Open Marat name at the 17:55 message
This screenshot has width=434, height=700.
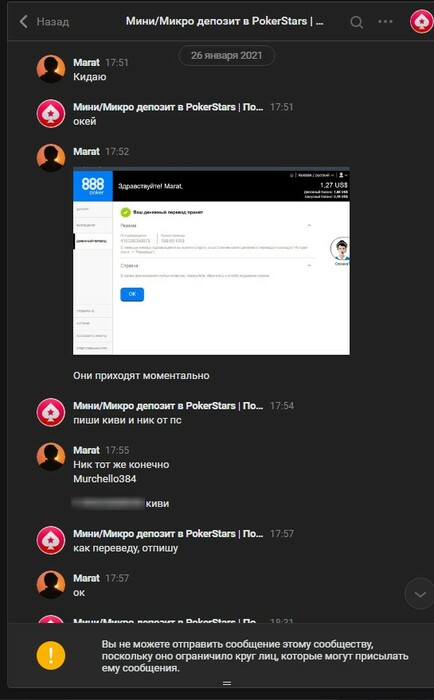point(86,450)
